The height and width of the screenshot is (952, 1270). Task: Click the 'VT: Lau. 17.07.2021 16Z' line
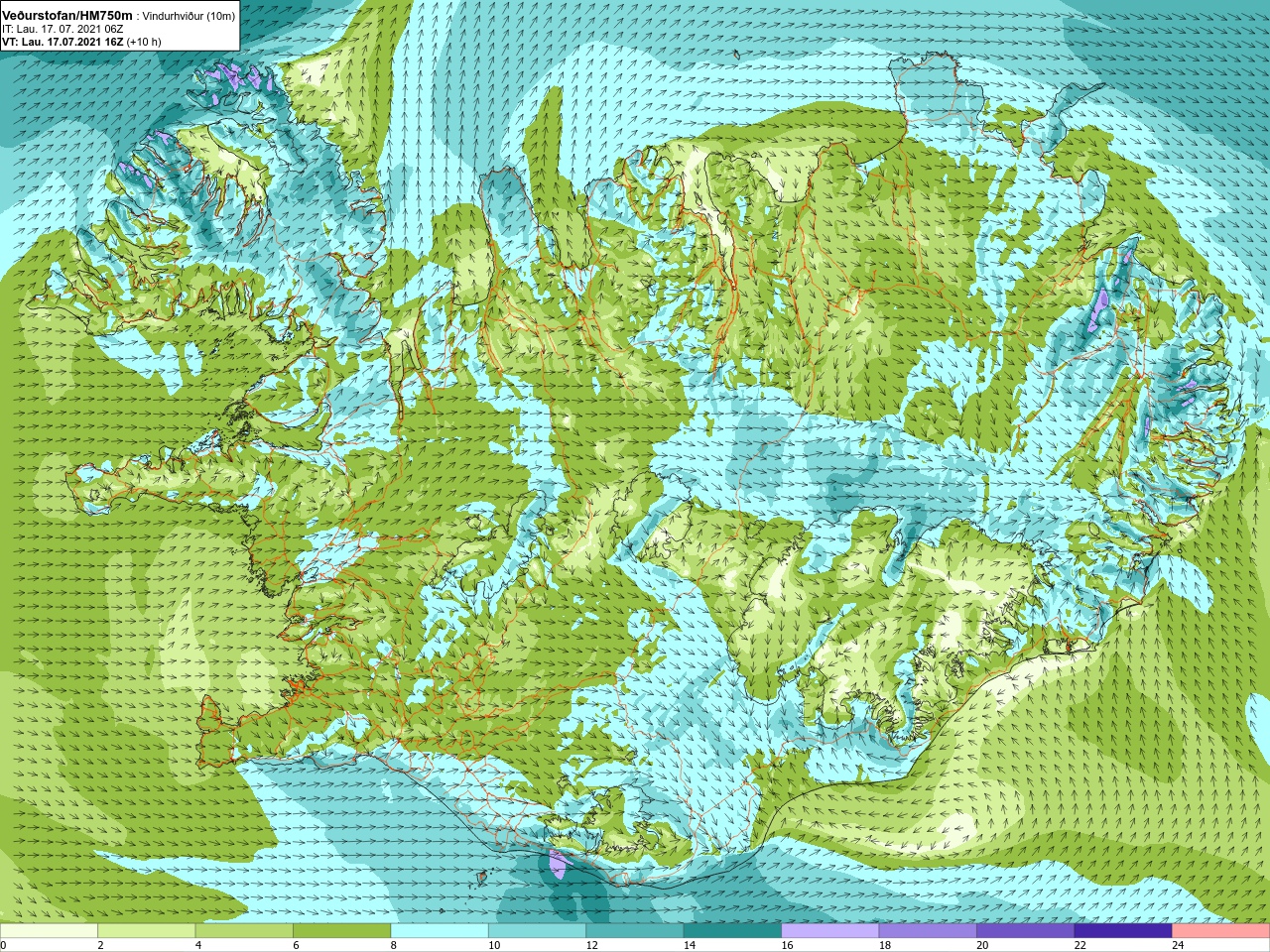pyautogui.click(x=63, y=42)
